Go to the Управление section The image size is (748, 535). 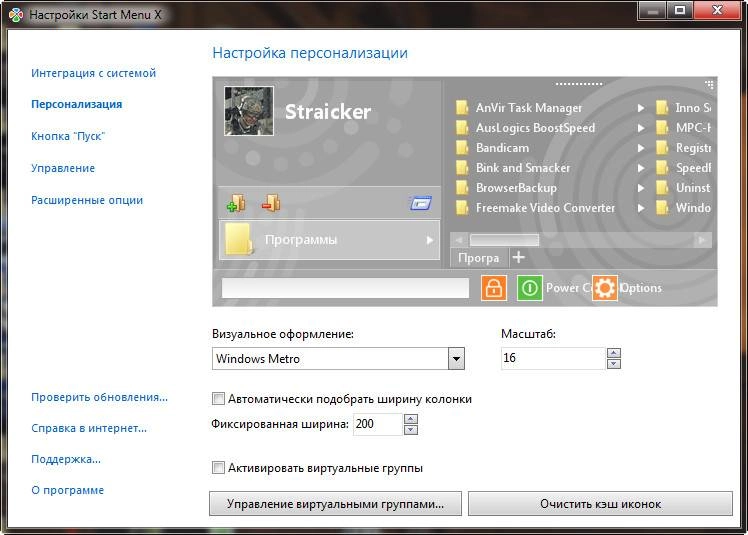click(x=63, y=168)
